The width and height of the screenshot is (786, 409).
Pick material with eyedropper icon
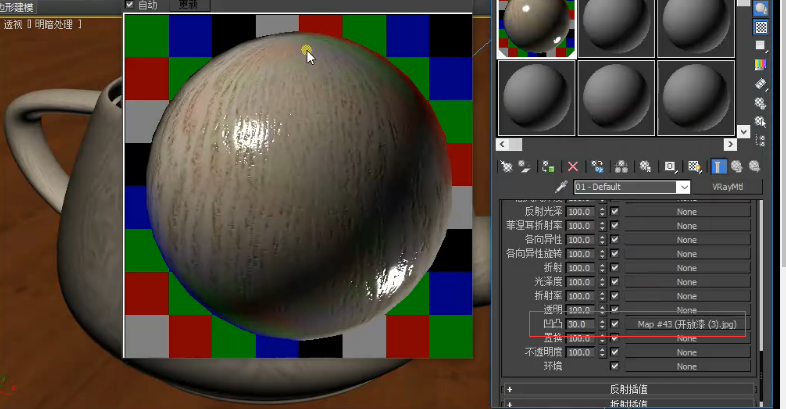pyautogui.click(x=561, y=187)
